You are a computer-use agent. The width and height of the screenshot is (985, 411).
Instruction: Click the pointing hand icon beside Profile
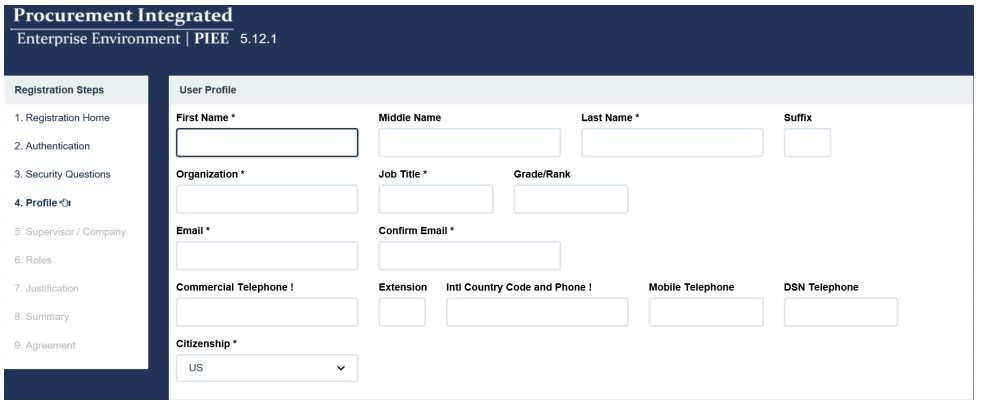(x=65, y=203)
